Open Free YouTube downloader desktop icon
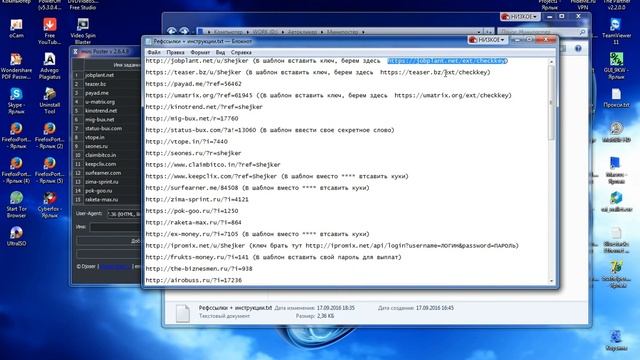The width and height of the screenshot is (640, 360). (x=49, y=31)
